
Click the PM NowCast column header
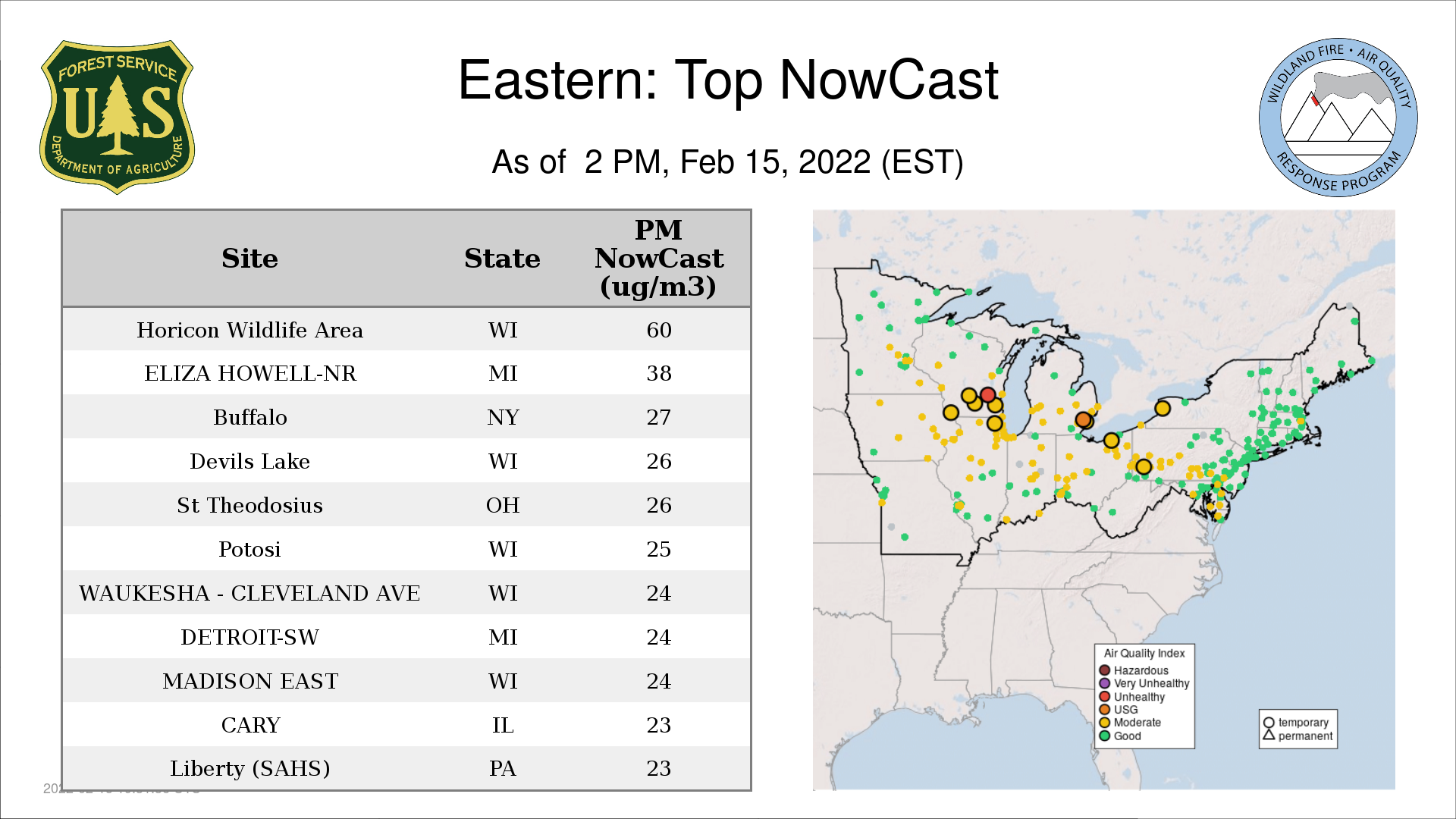point(658,259)
